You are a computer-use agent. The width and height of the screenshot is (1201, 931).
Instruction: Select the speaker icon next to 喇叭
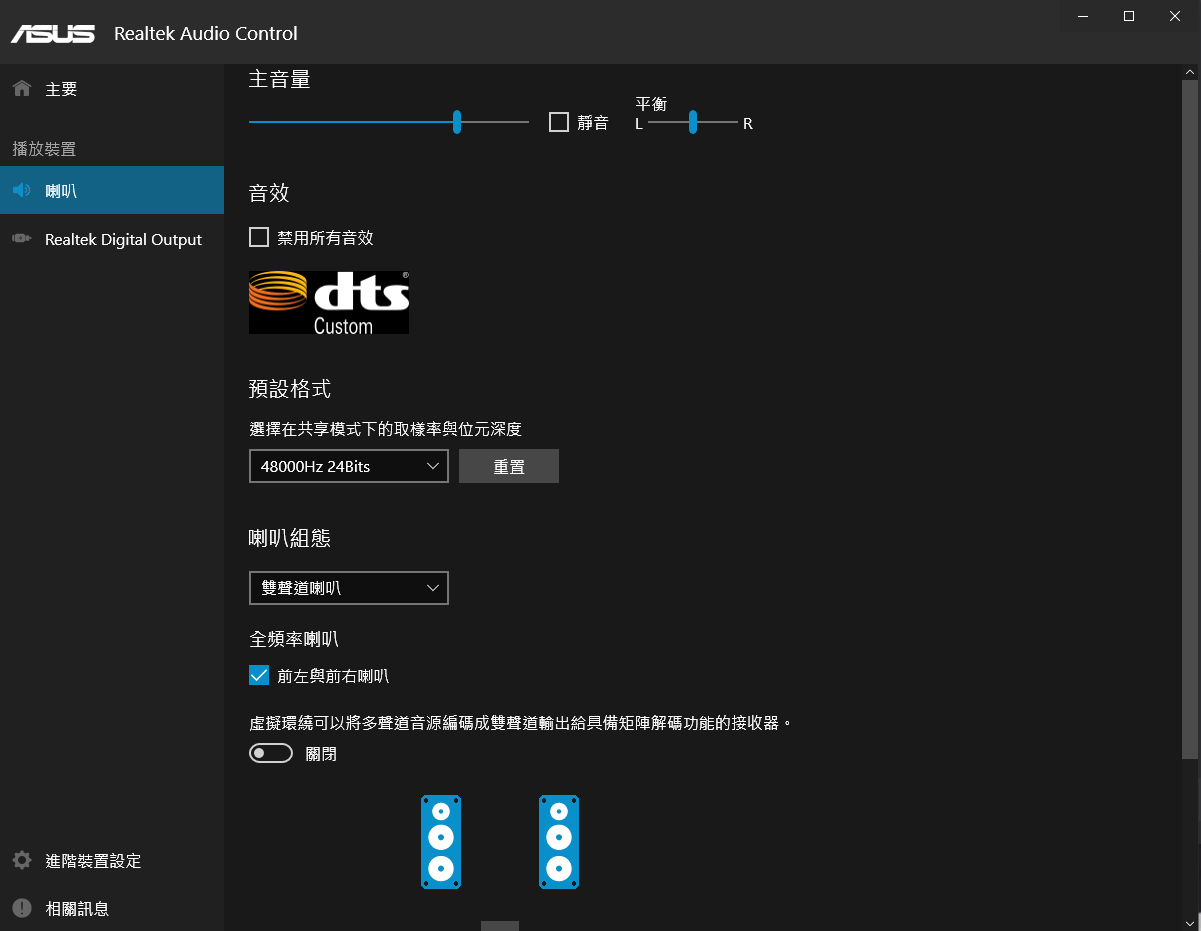tap(21, 190)
